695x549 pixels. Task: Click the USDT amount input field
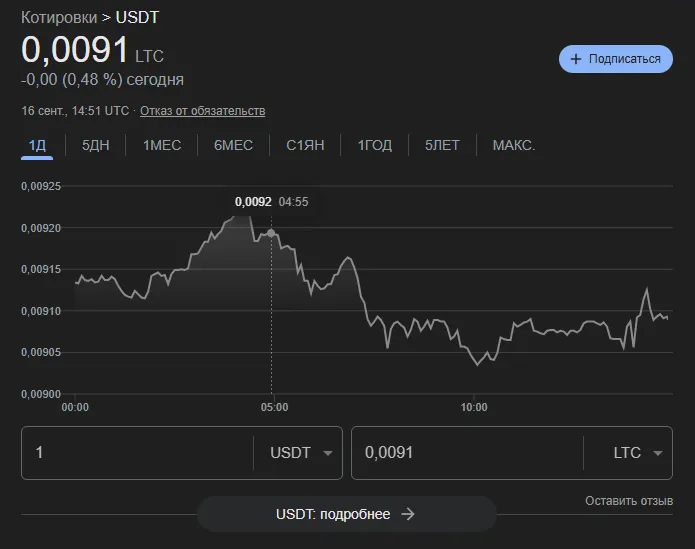pyautogui.click(x=137, y=453)
